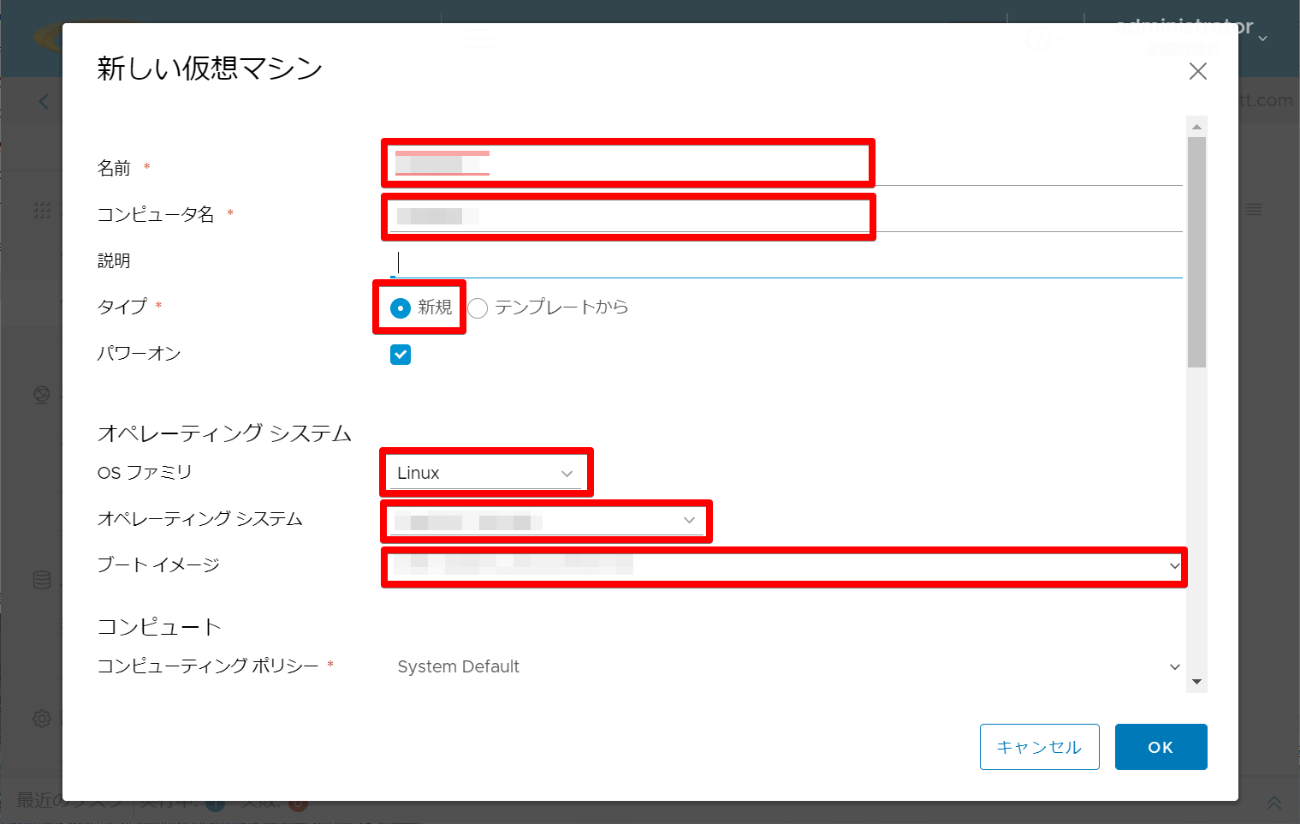Click the scrollbar down arrow in dialog
This screenshot has height=824, width=1300.
point(1196,680)
